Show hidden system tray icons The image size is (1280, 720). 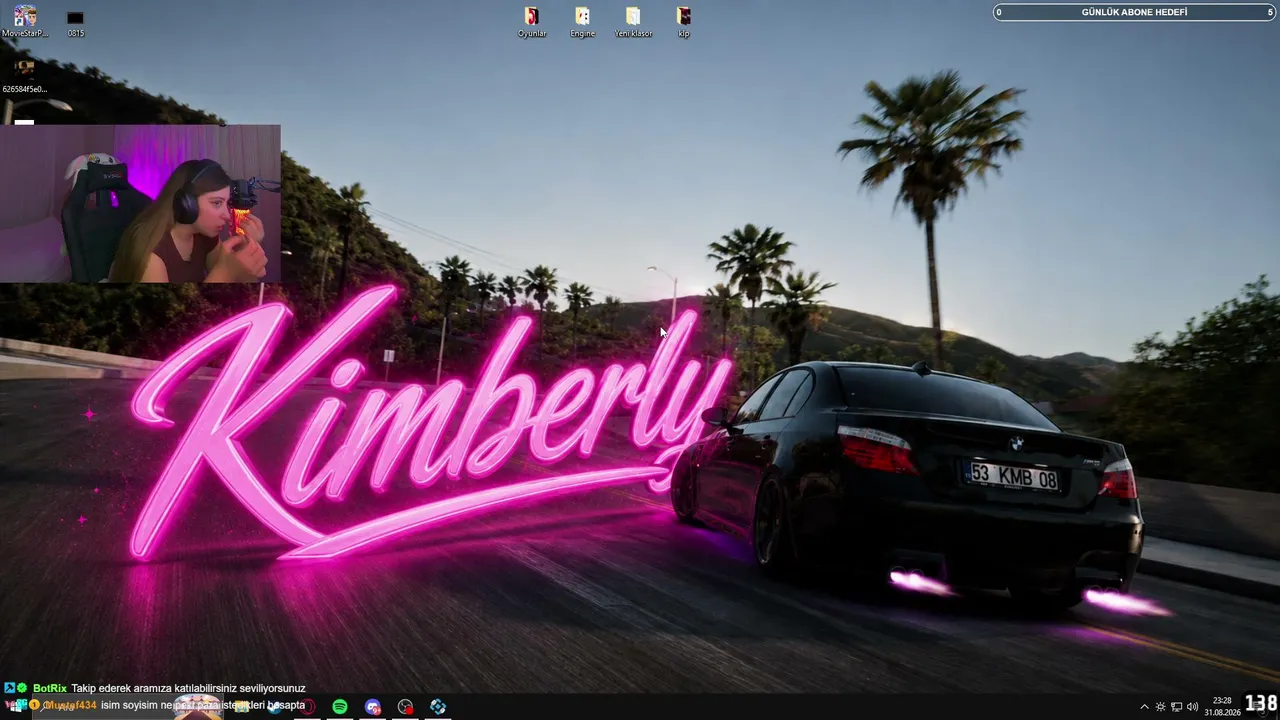click(1144, 707)
